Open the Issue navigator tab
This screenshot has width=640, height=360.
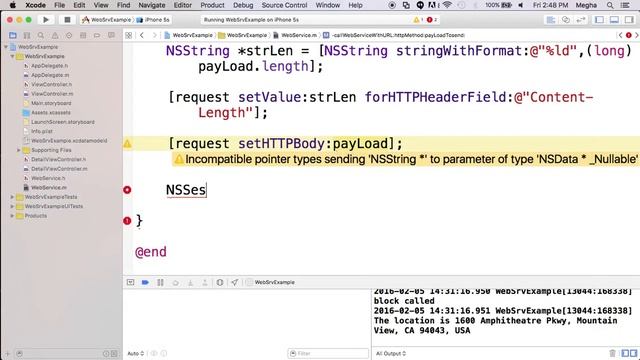(x=55, y=36)
